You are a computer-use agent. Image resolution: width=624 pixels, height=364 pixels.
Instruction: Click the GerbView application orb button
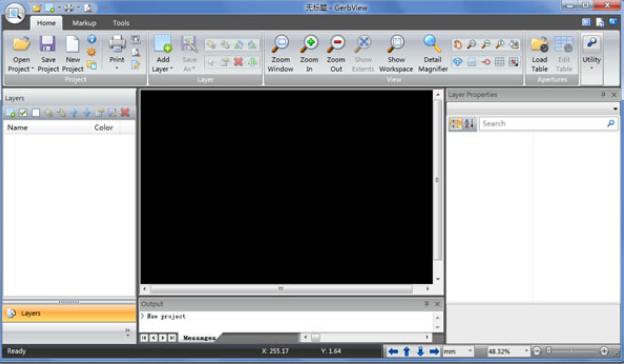point(15,13)
